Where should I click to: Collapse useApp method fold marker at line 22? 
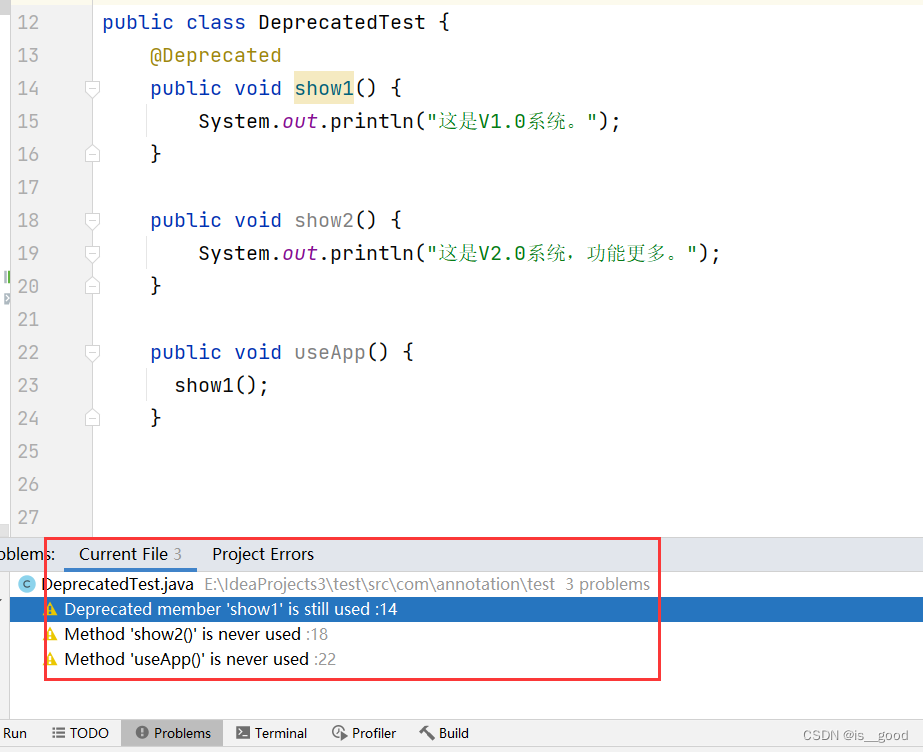click(x=92, y=352)
